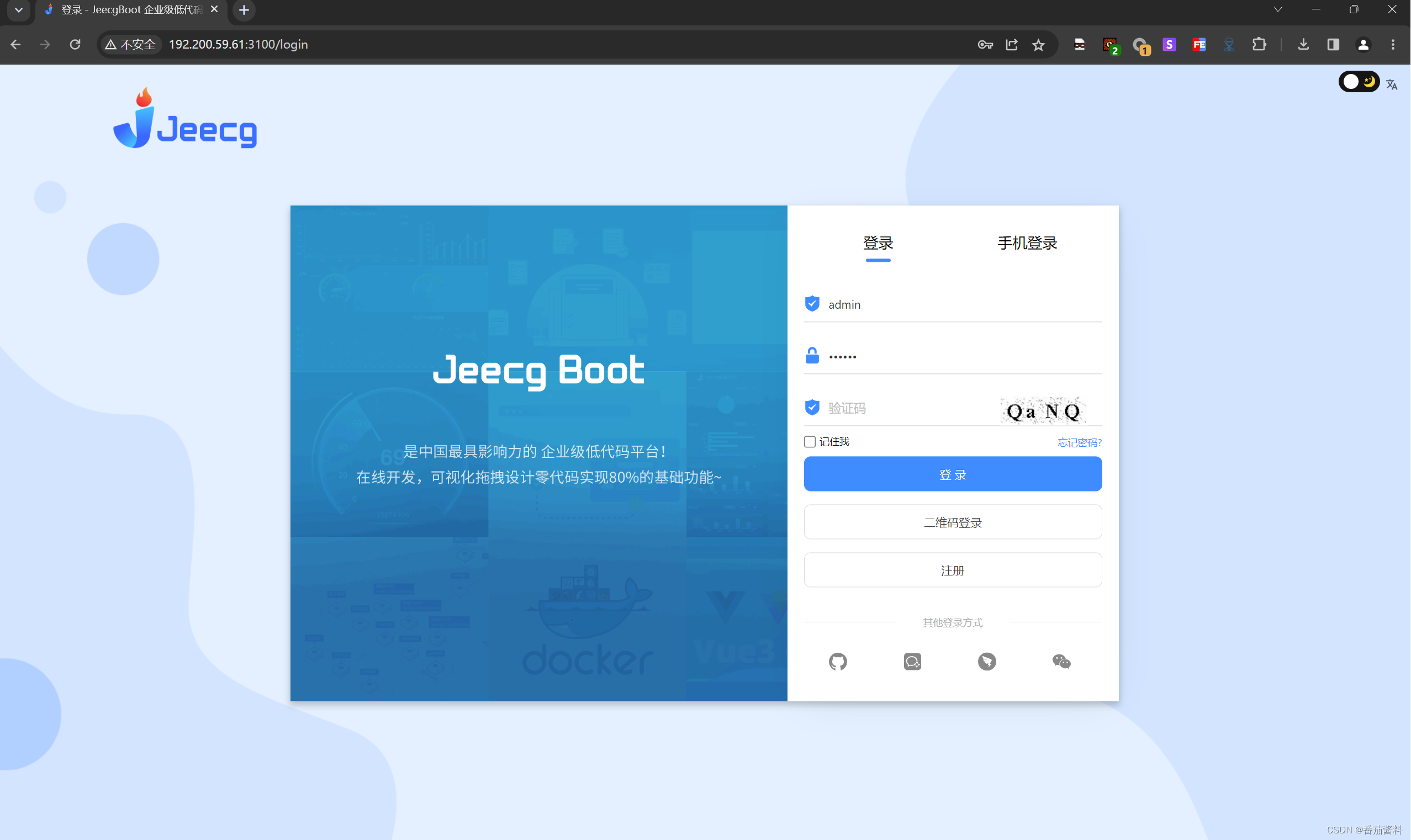Click the 不安全 site security indicator

point(131,44)
